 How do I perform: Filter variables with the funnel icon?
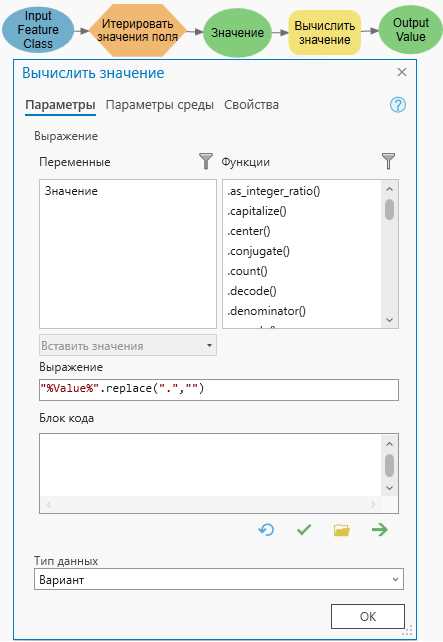206,161
